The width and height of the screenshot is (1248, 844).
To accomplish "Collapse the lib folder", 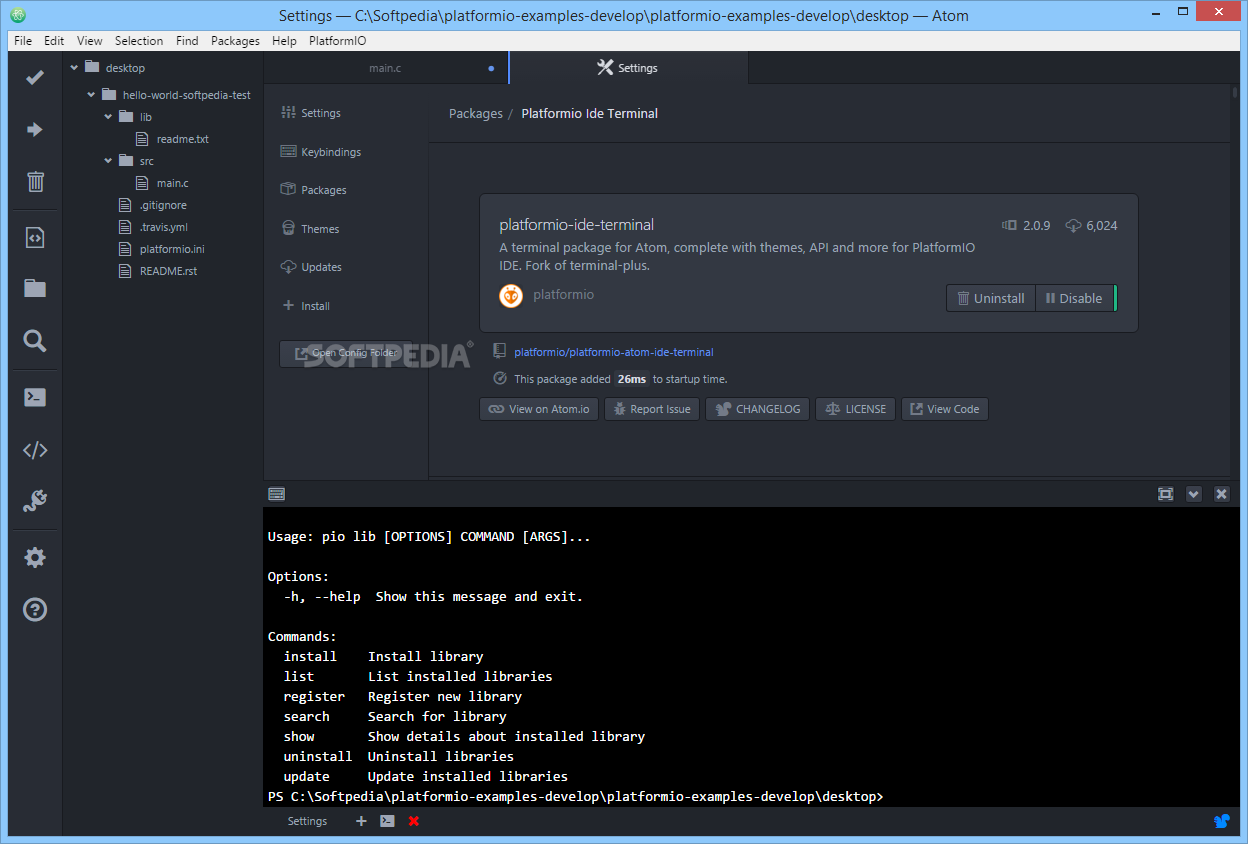I will pyautogui.click(x=109, y=117).
